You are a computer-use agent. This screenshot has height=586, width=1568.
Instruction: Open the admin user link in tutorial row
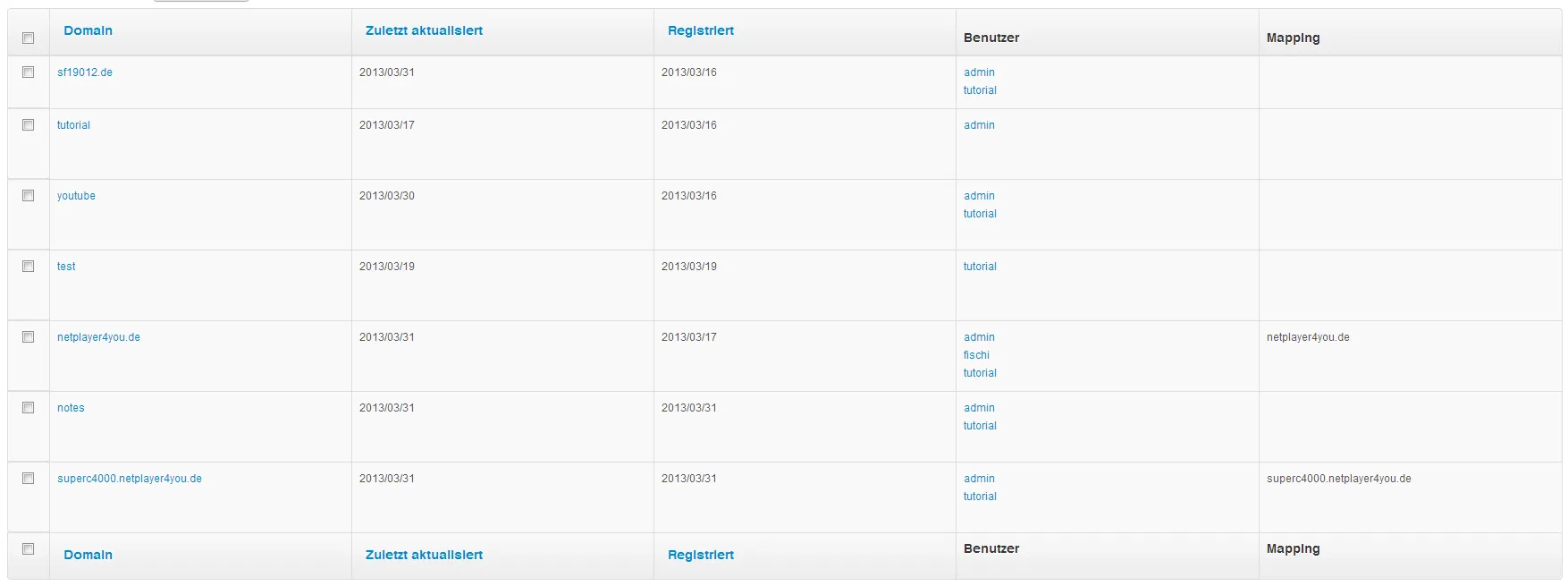[979, 125]
